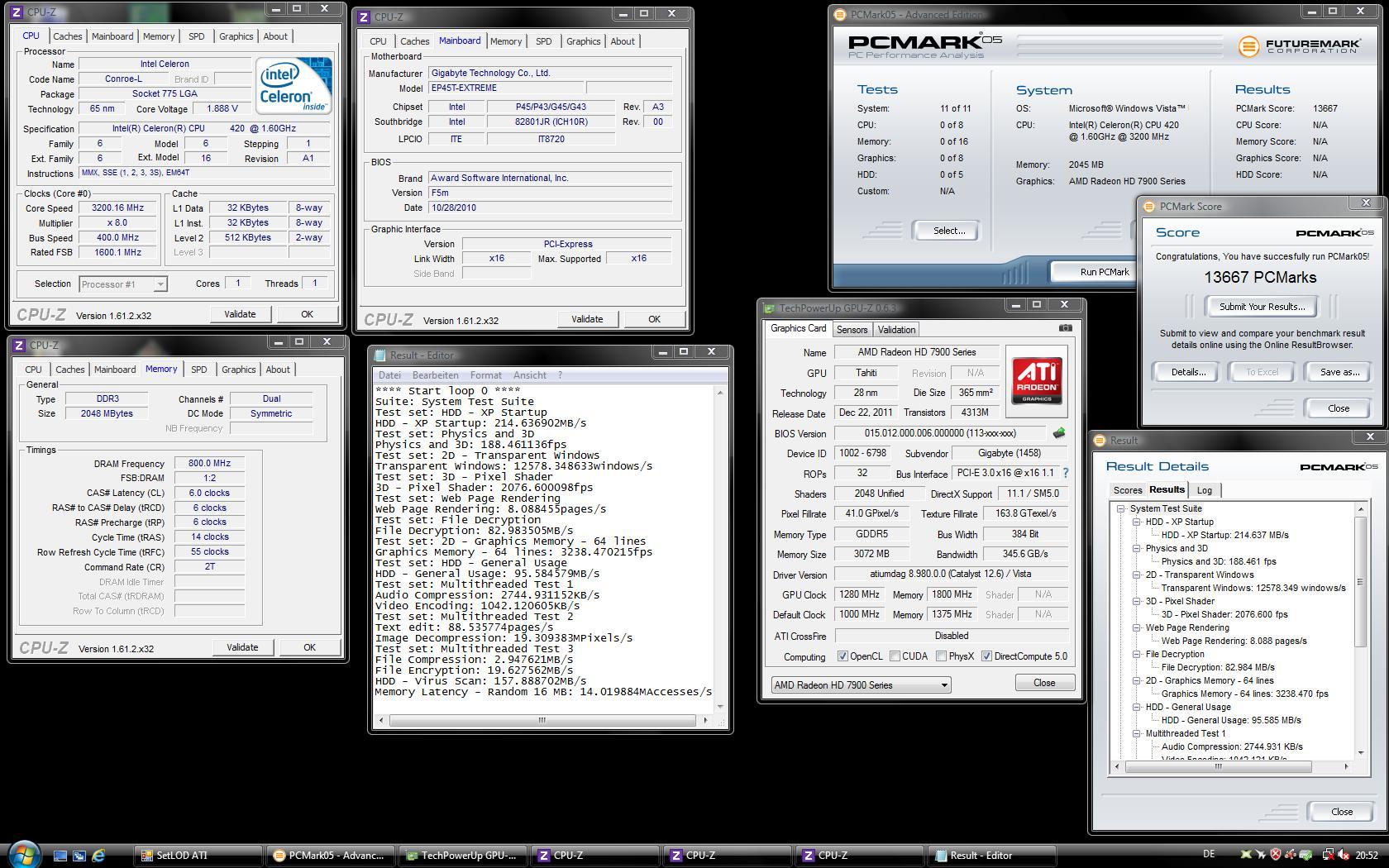Open the AMD Radeon HD 7900 Series dropdown
The height and width of the screenshot is (868, 1389).
click(x=860, y=684)
